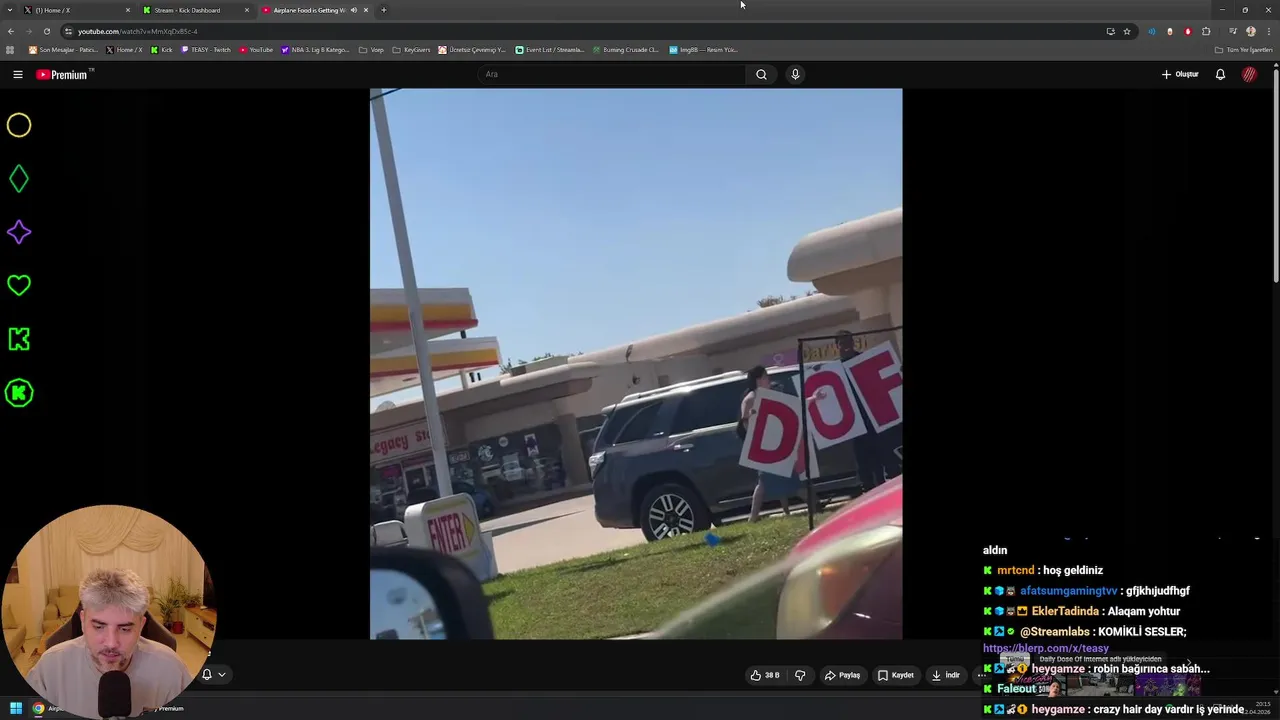This screenshot has height=720, width=1280.
Task: Click the page vertical scrollbar
Action: point(1276,175)
